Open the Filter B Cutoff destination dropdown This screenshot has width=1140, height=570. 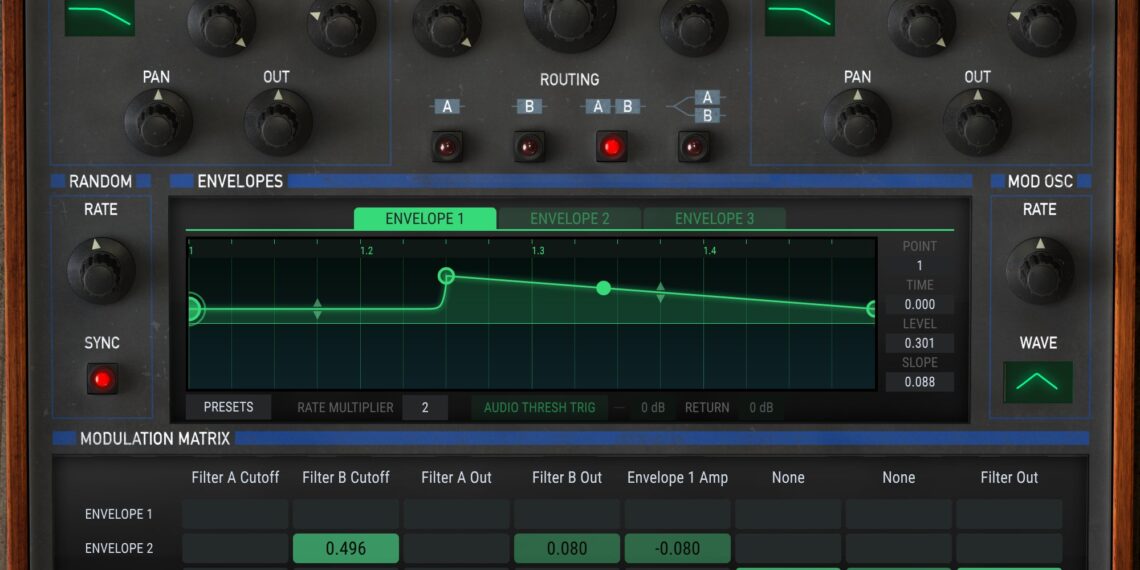point(346,478)
